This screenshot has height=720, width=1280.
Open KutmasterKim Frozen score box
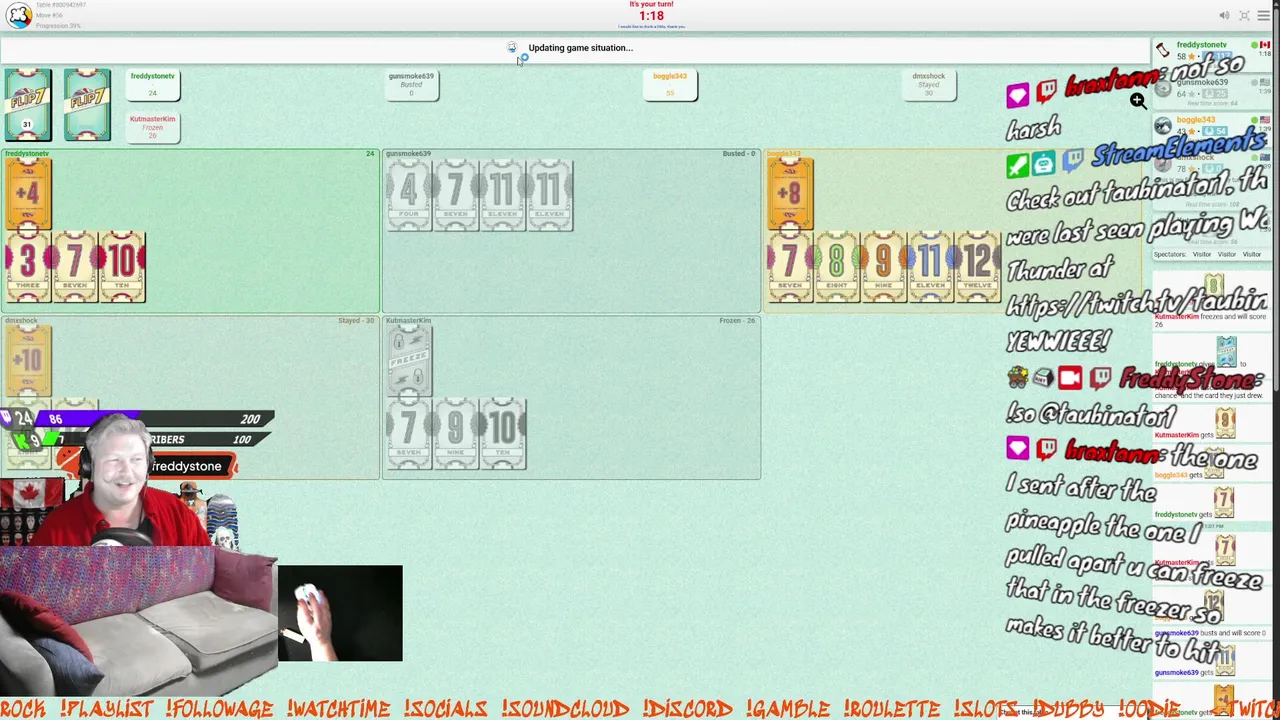coord(153,127)
